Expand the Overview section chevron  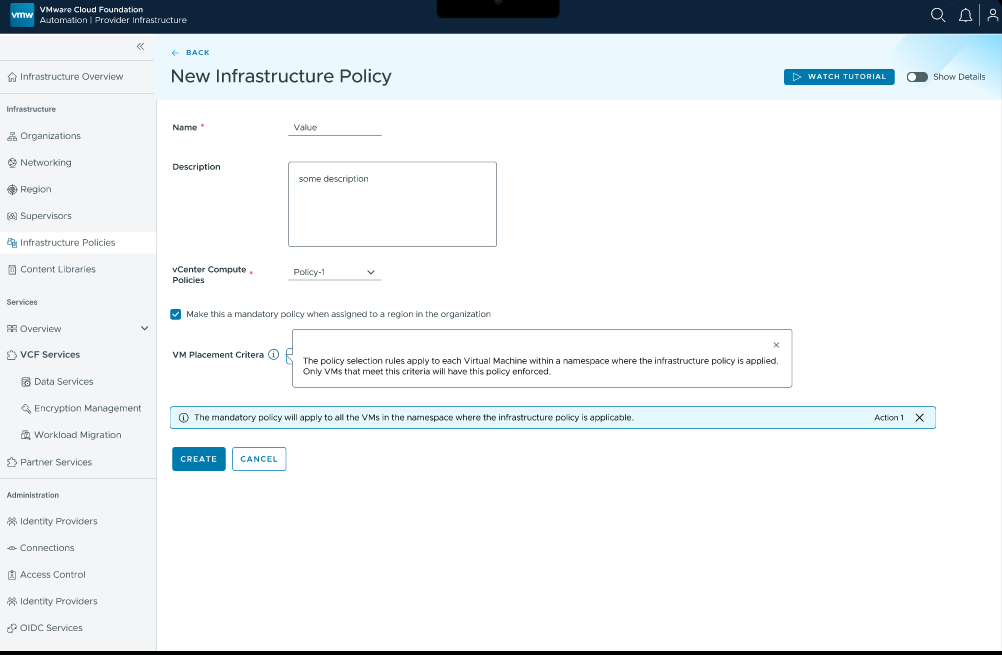pyautogui.click(x=144, y=328)
